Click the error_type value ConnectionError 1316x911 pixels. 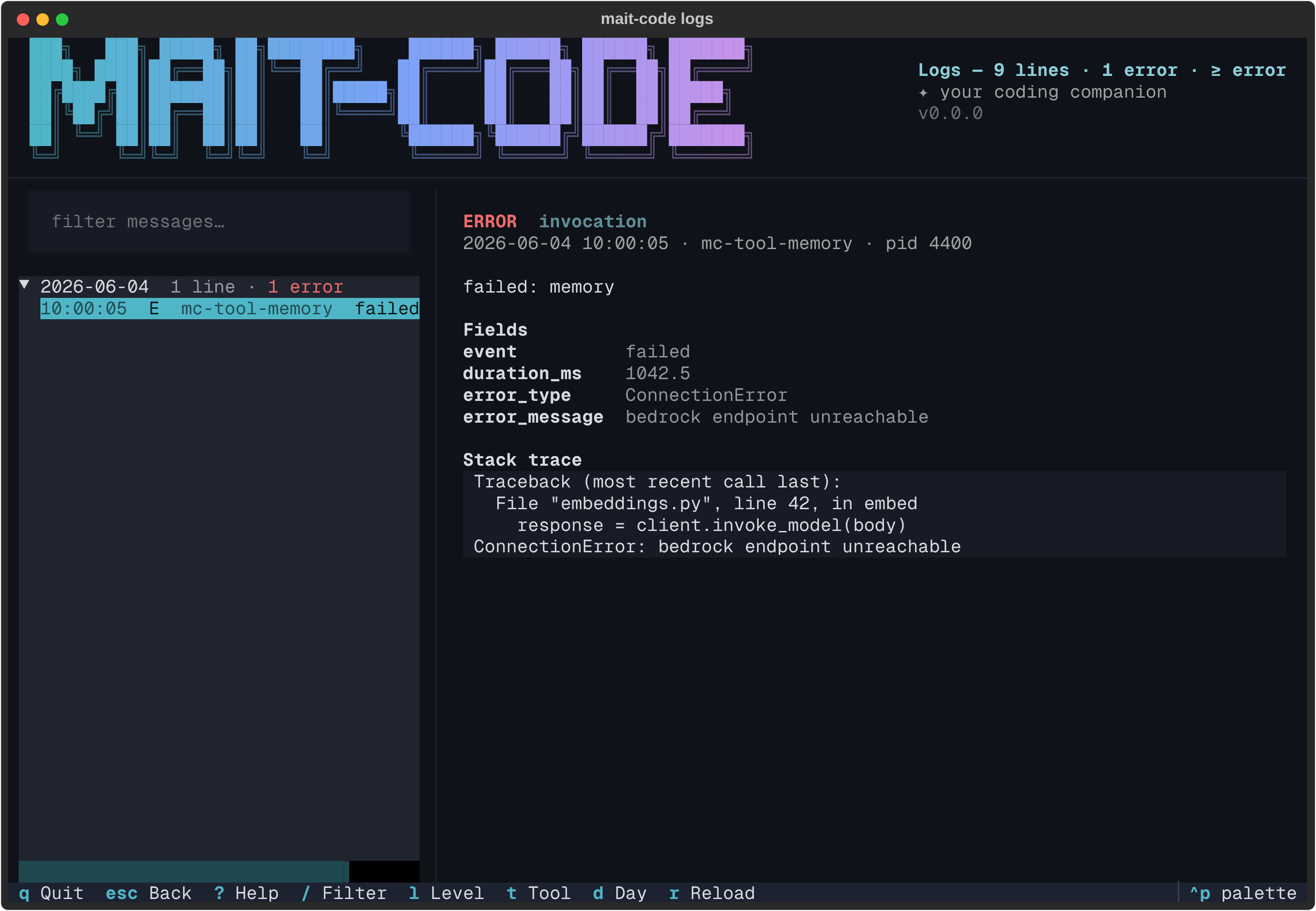(706, 395)
